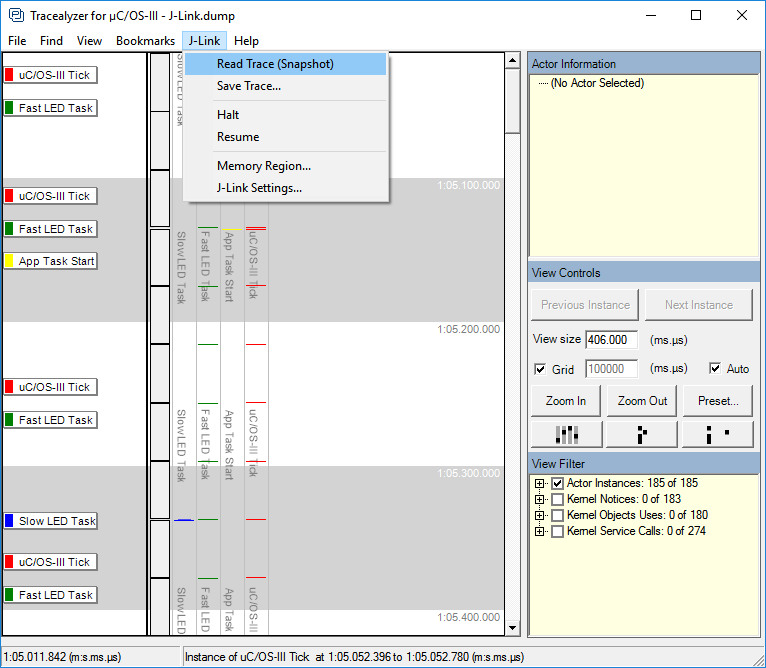766x668 pixels.
Task: Click the View Filter panel header
Action: click(x=644, y=464)
